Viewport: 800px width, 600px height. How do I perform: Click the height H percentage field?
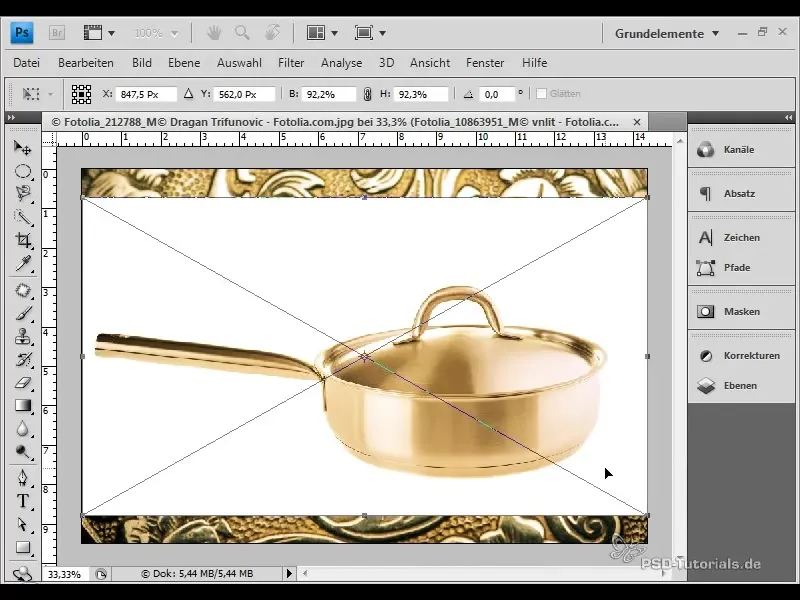click(x=420, y=94)
